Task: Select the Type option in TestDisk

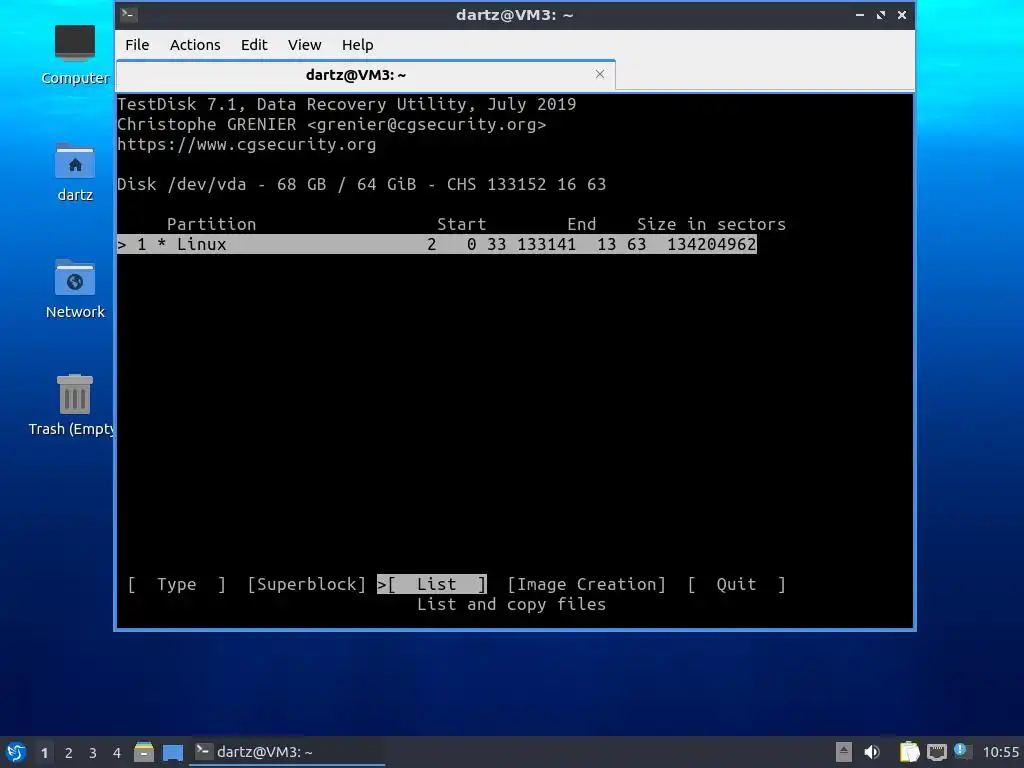Action: [x=176, y=584]
